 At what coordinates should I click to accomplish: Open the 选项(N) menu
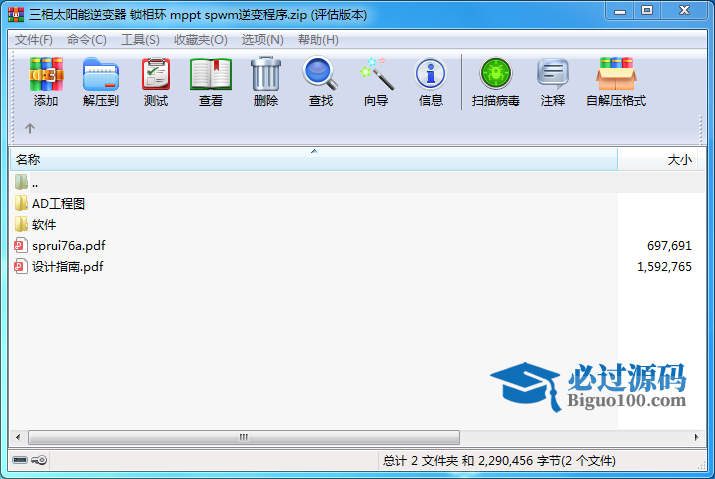click(x=263, y=40)
